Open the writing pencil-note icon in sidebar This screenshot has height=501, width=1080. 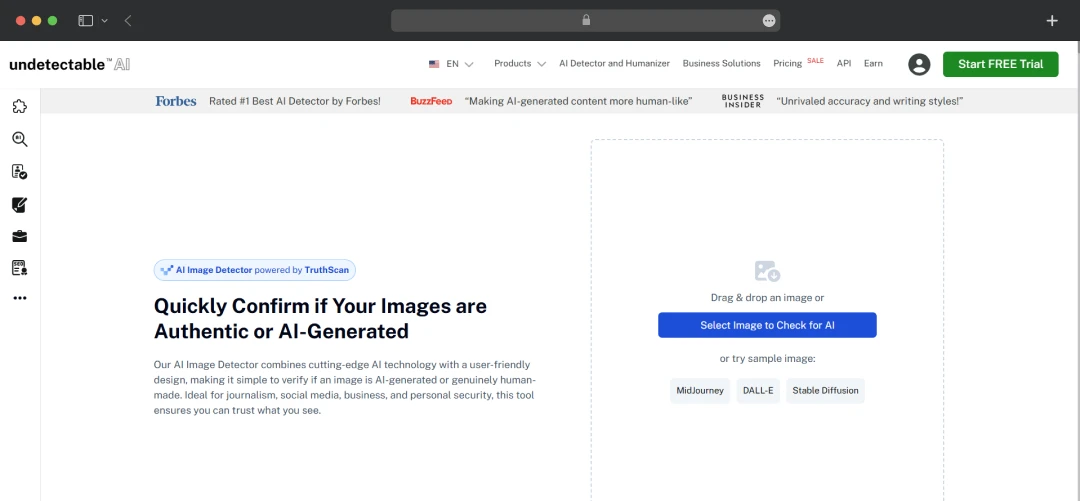point(20,205)
